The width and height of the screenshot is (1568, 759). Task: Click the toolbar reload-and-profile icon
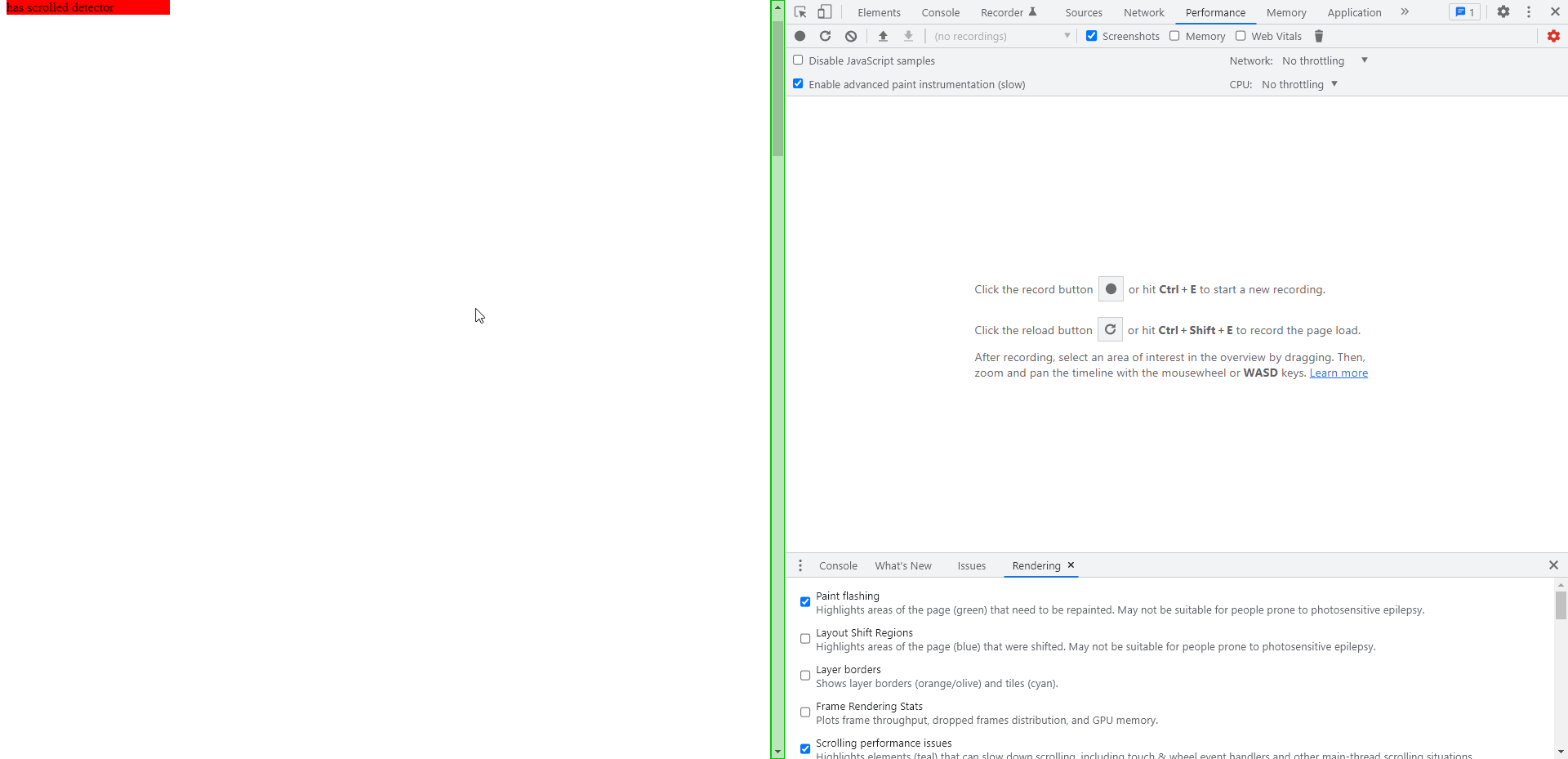coord(826,36)
